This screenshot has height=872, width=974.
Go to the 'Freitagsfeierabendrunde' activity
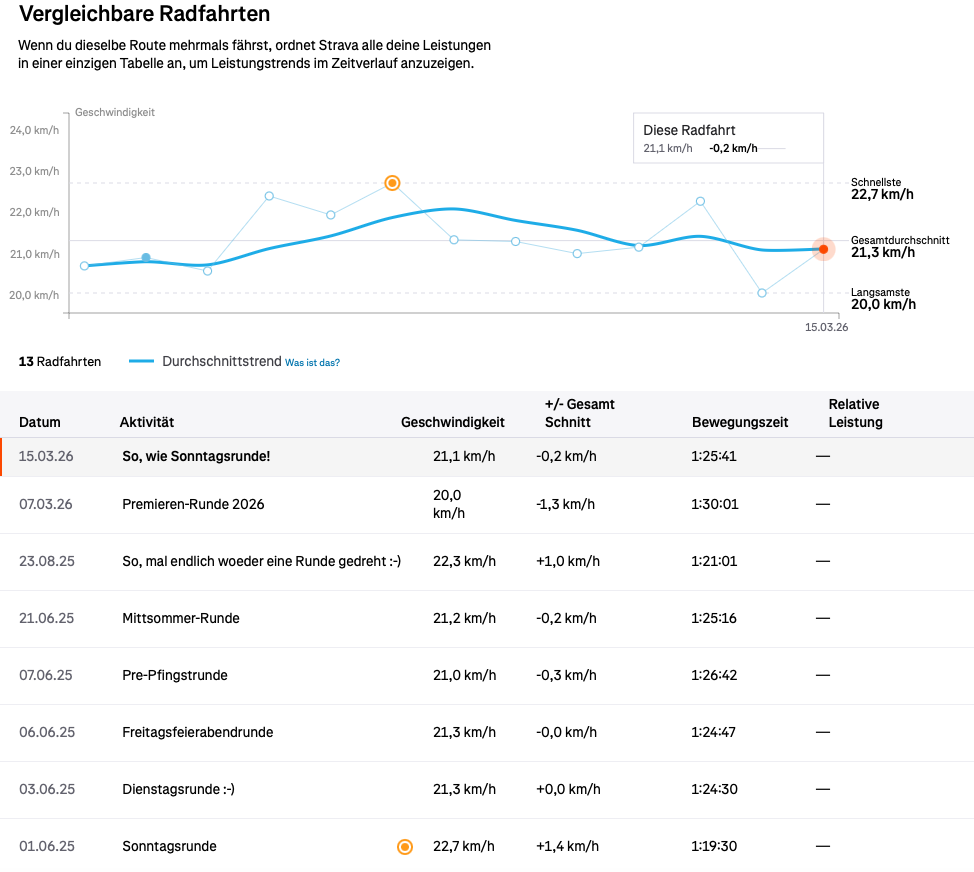coord(198,733)
